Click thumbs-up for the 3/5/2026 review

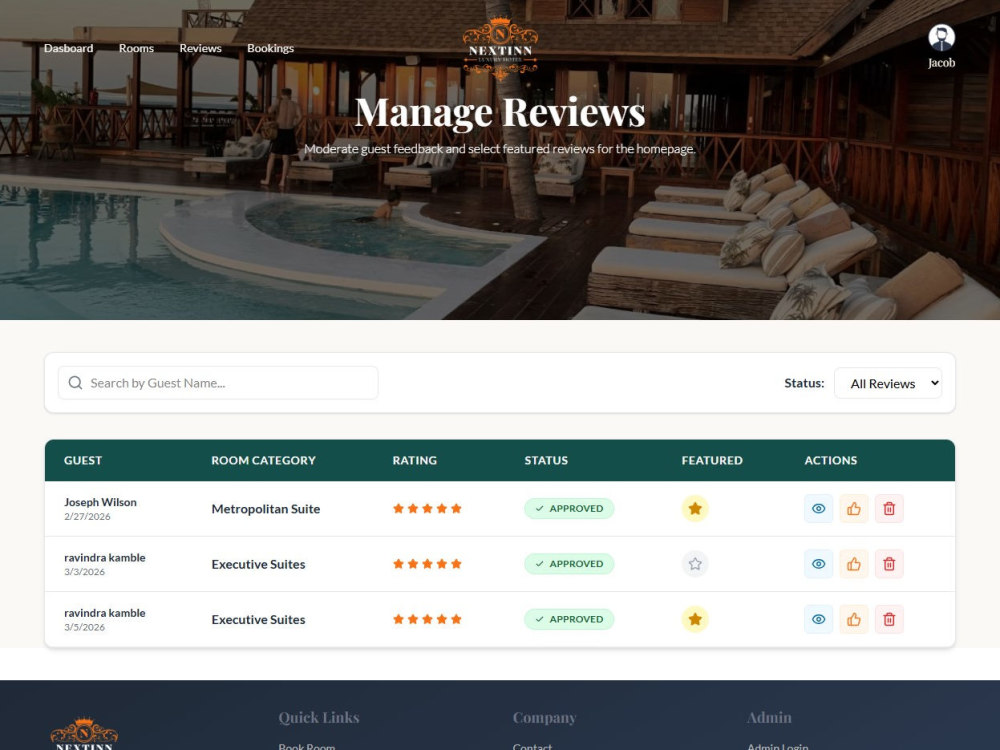(x=853, y=619)
